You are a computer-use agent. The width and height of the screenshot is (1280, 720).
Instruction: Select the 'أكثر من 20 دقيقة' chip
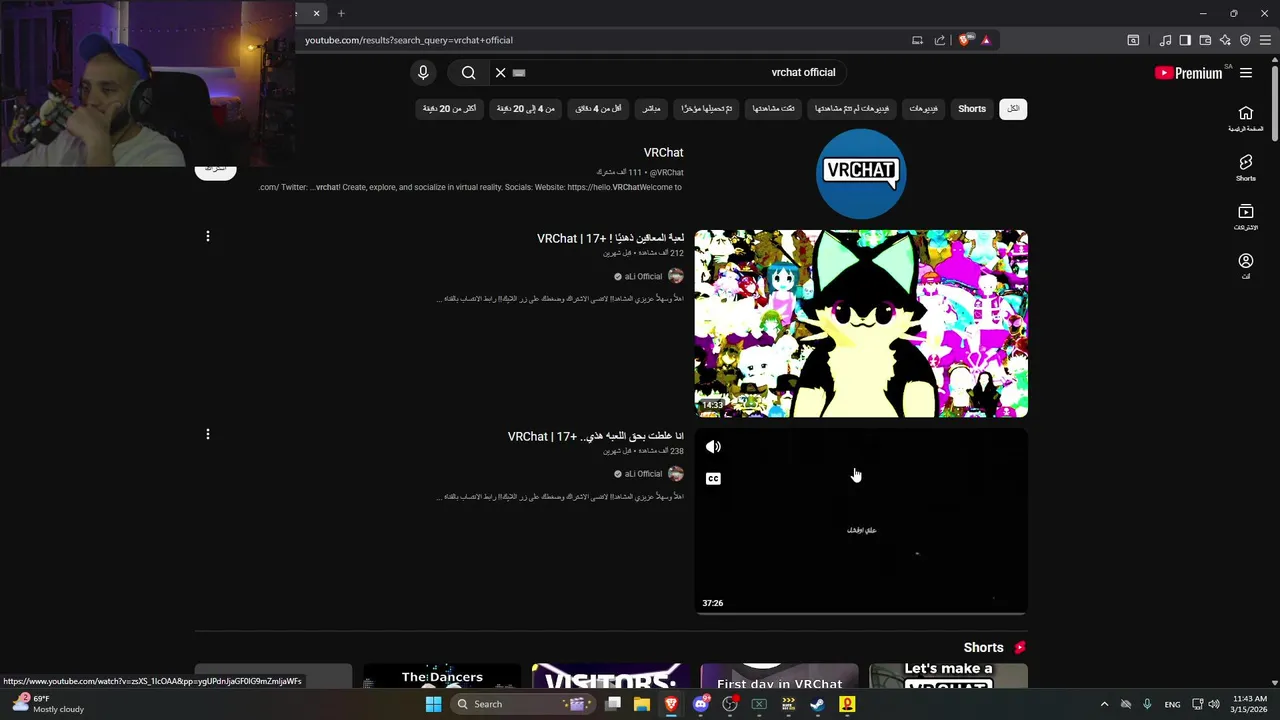coord(450,109)
